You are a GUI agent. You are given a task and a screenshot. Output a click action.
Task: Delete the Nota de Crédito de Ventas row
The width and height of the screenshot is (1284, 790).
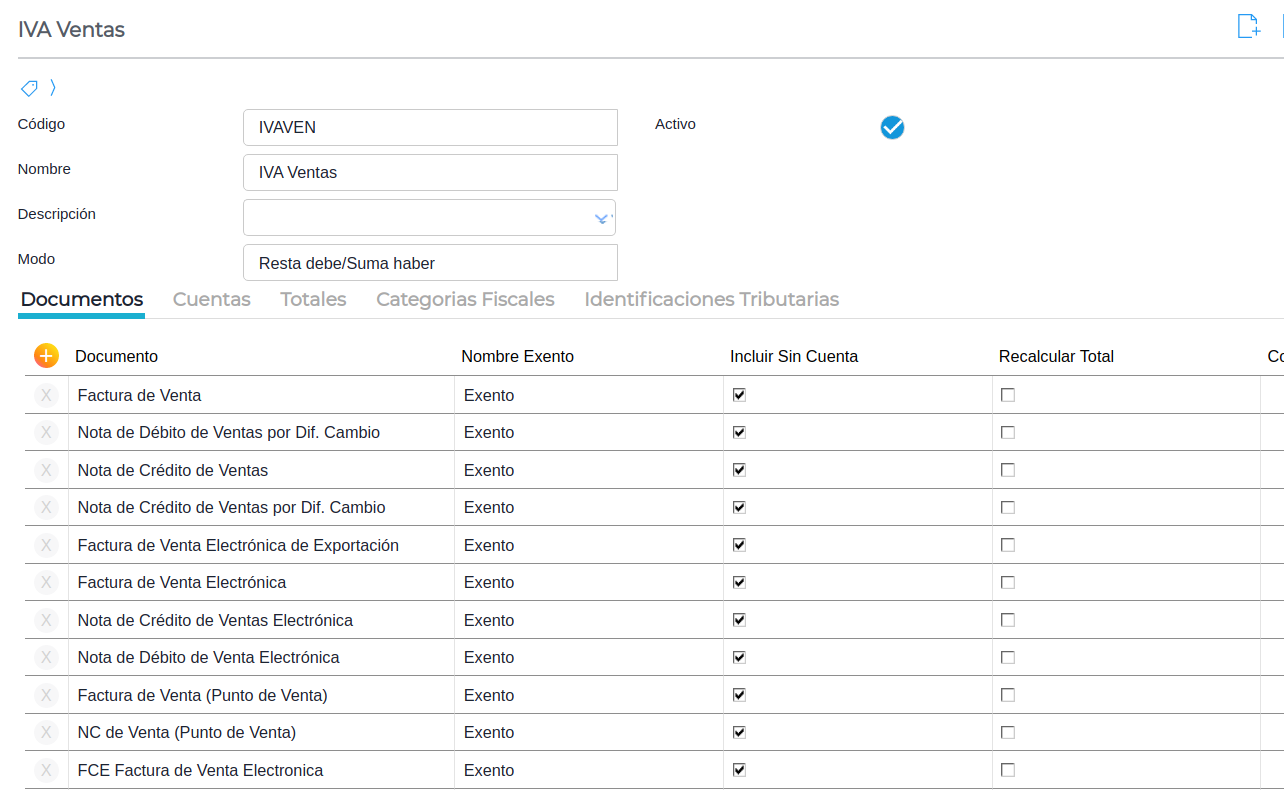(46, 470)
